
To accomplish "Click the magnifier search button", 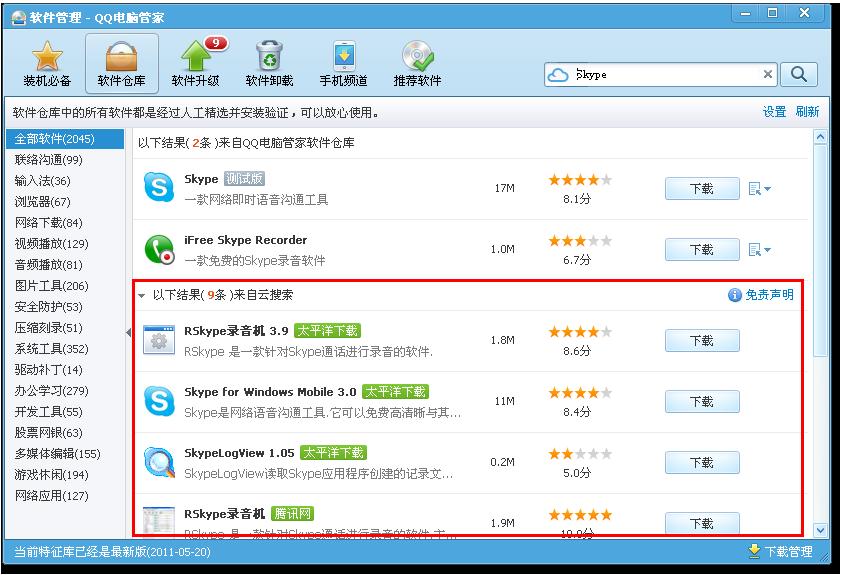I will [x=798, y=75].
